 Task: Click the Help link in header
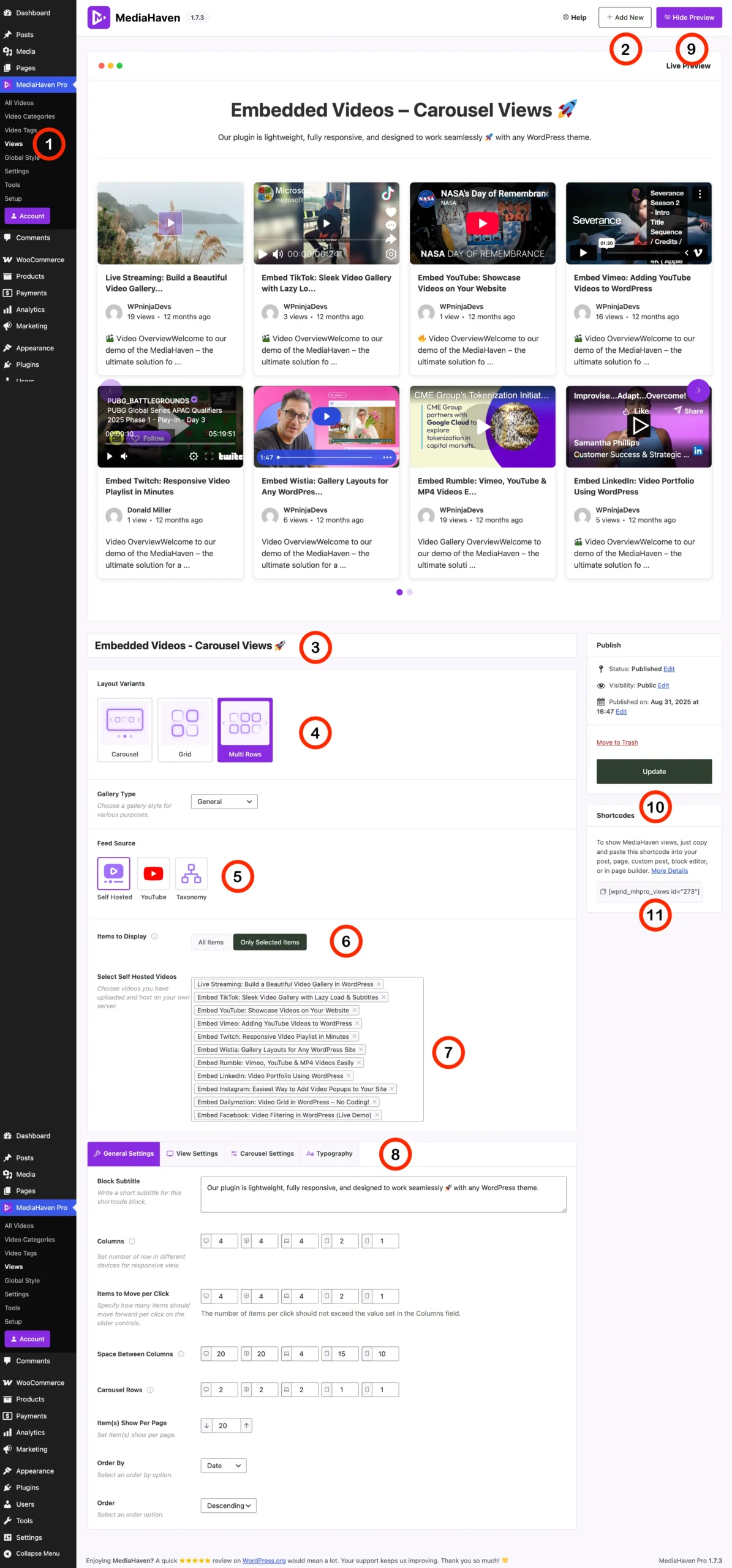click(575, 17)
